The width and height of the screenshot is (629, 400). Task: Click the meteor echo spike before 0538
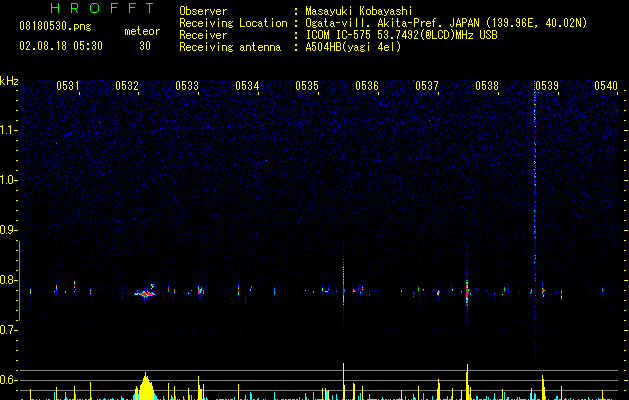pos(467,289)
